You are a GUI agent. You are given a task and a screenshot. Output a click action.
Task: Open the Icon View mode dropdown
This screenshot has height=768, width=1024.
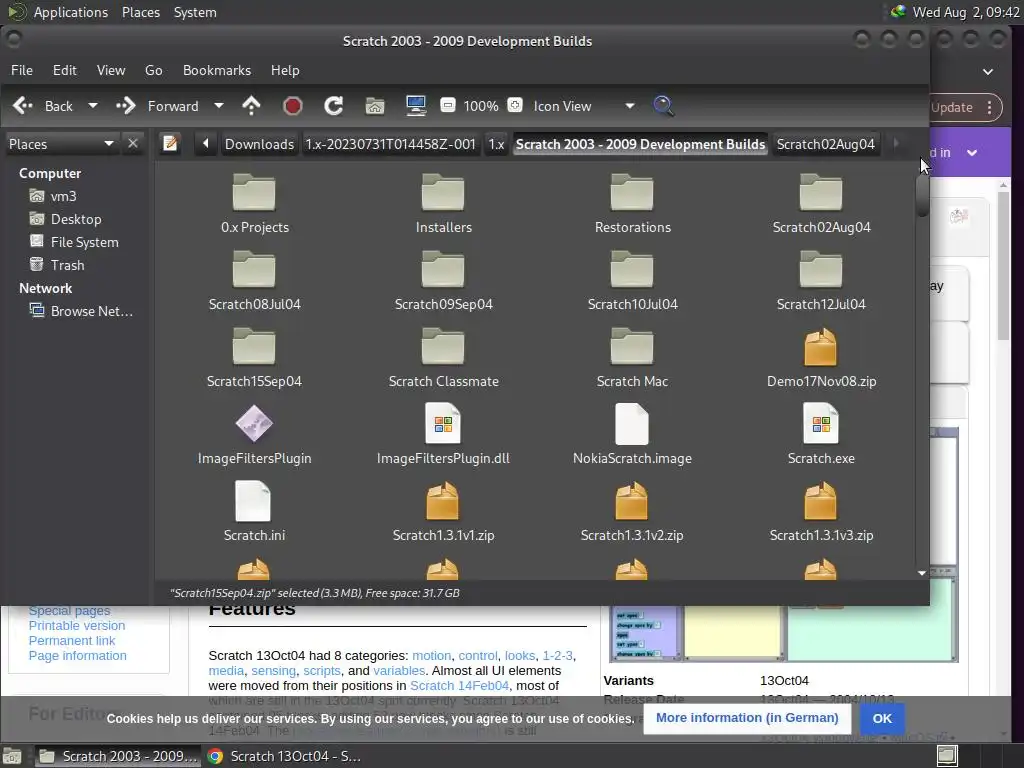click(583, 106)
